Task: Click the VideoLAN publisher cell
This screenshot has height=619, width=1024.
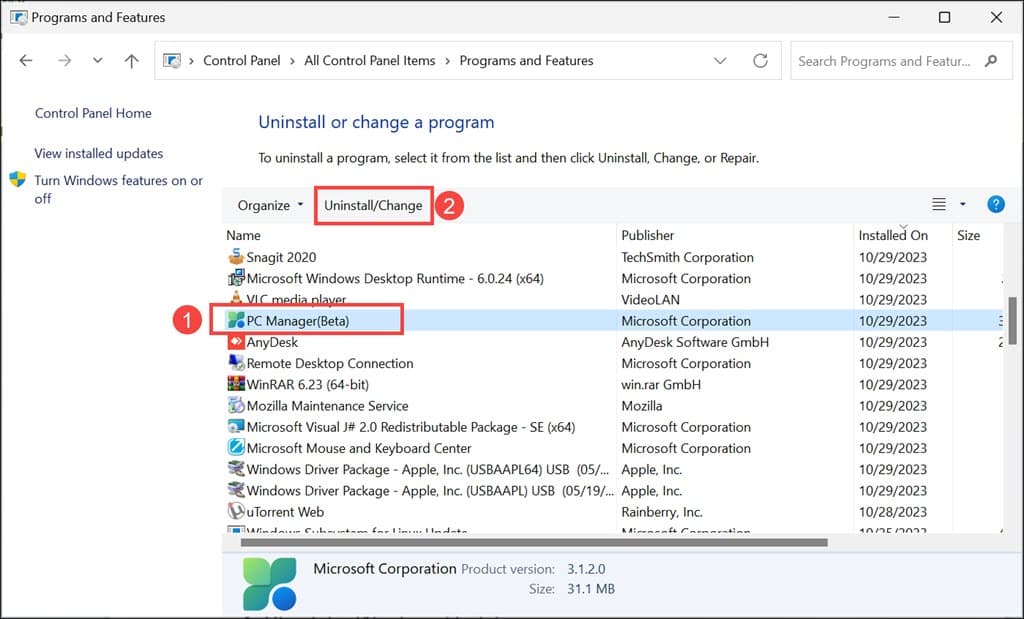Action: [x=650, y=300]
